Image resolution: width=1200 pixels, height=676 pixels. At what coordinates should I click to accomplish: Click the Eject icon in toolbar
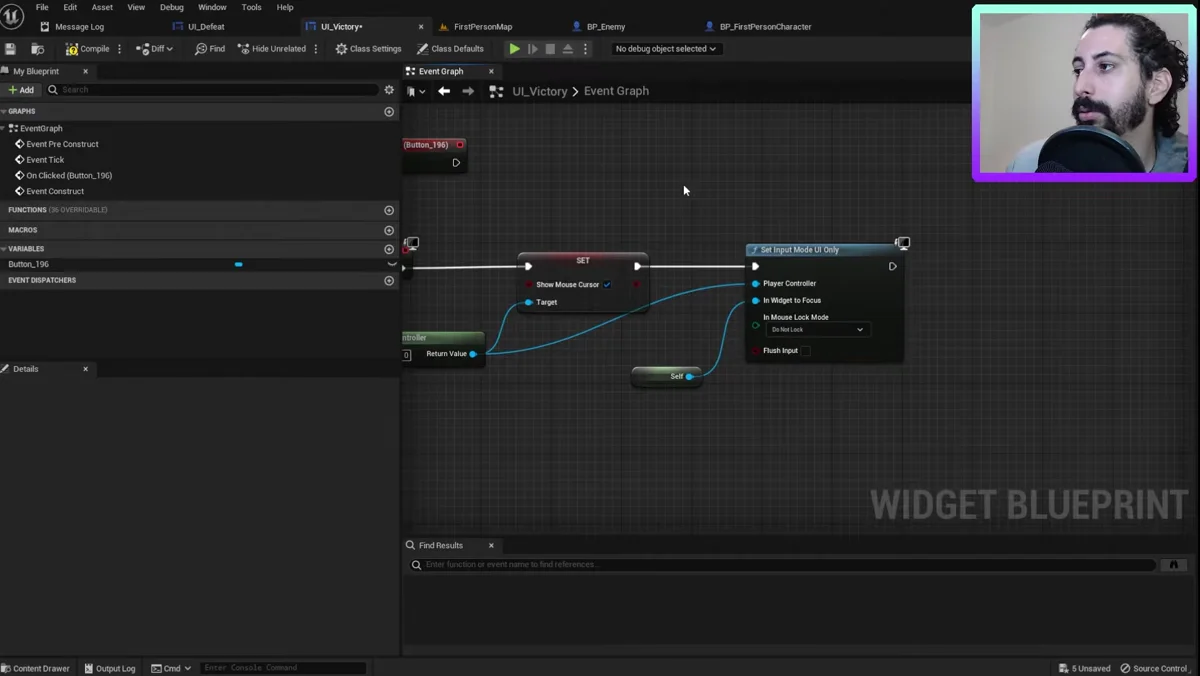click(x=568, y=49)
